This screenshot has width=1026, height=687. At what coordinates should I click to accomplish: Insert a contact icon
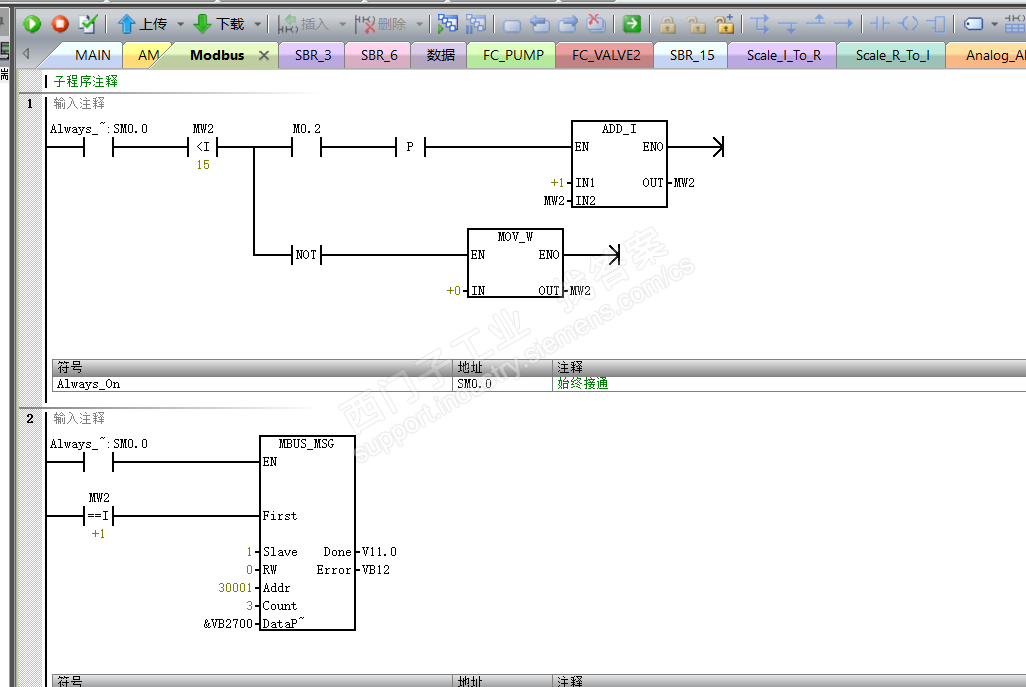pyautogui.click(x=879, y=24)
